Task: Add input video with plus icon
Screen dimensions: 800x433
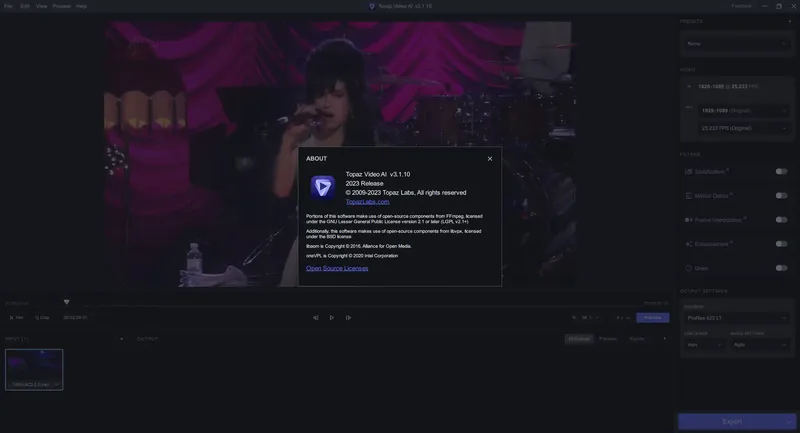Action: click(121, 339)
